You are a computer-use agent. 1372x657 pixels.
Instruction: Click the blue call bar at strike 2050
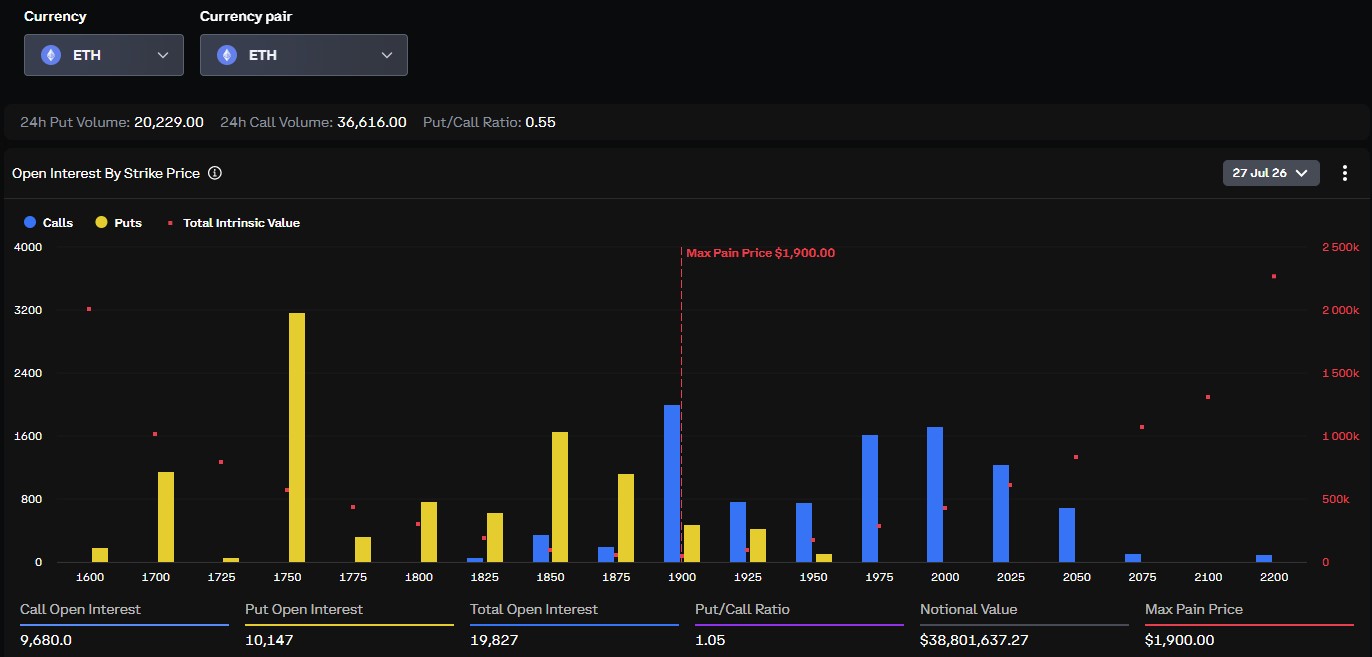1067,535
